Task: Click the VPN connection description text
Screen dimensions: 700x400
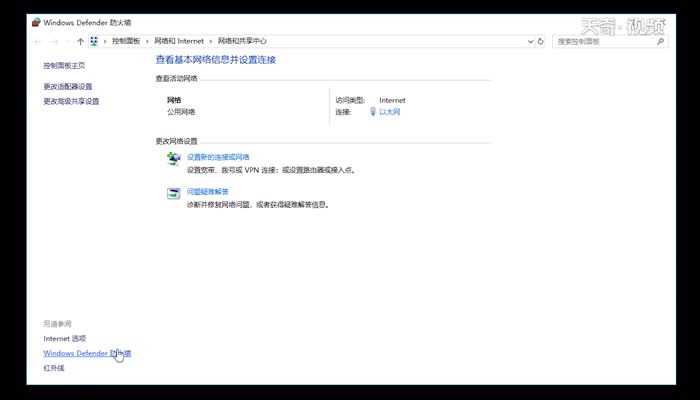Action: [x=271, y=170]
